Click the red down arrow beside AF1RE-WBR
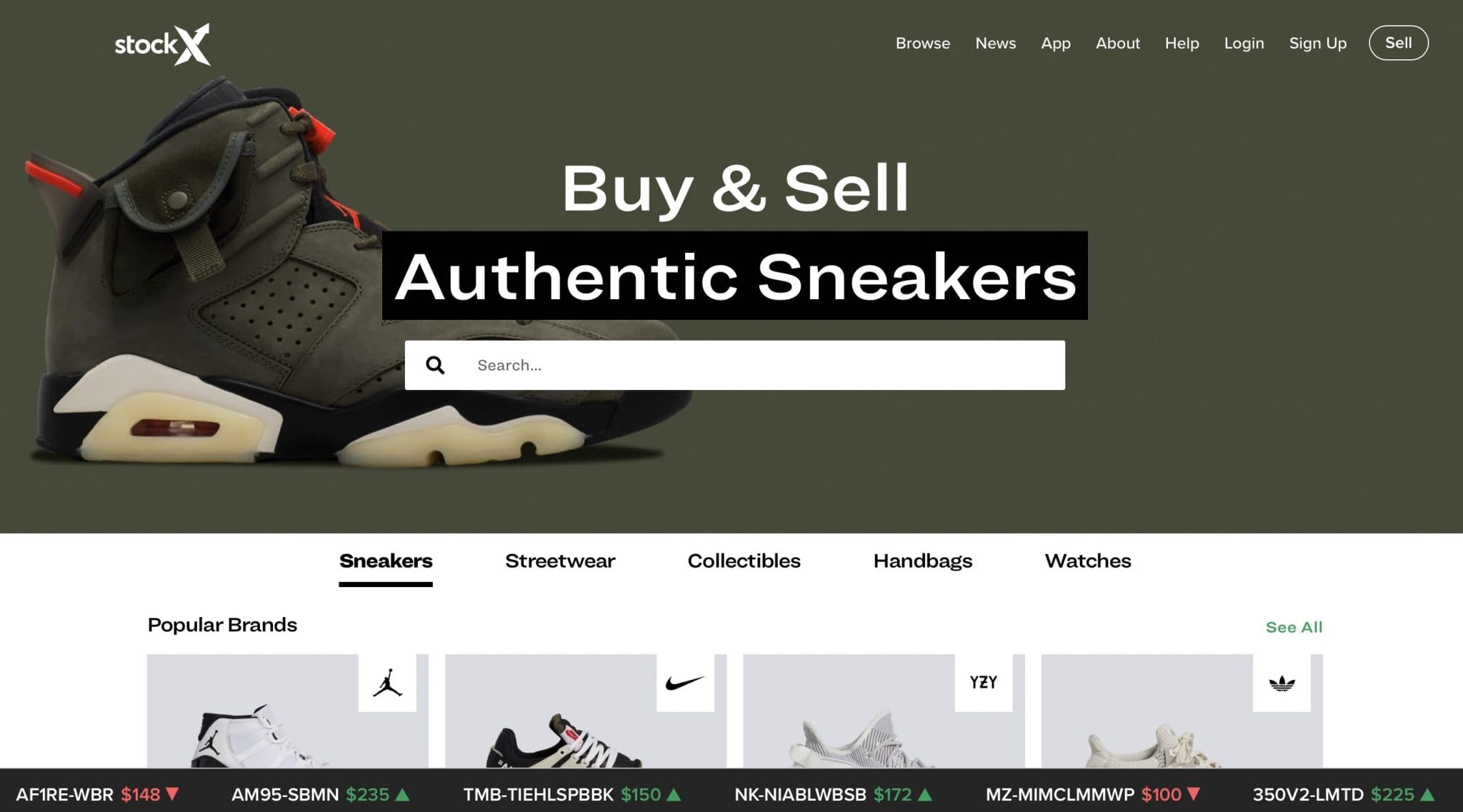The image size is (1463, 812). click(x=172, y=793)
